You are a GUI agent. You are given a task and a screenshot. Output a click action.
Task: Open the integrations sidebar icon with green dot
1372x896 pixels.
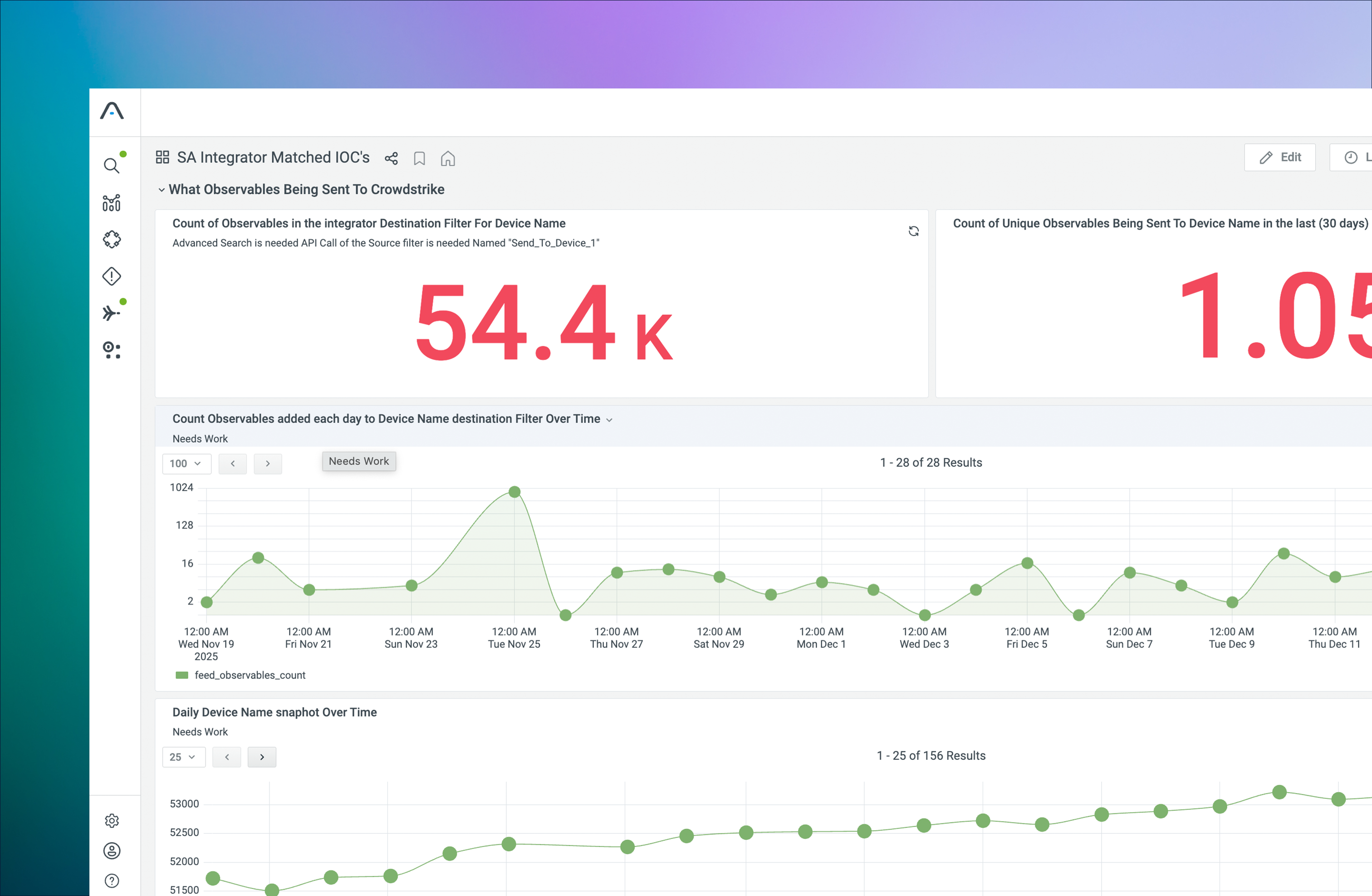pyautogui.click(x=111, y=313)
